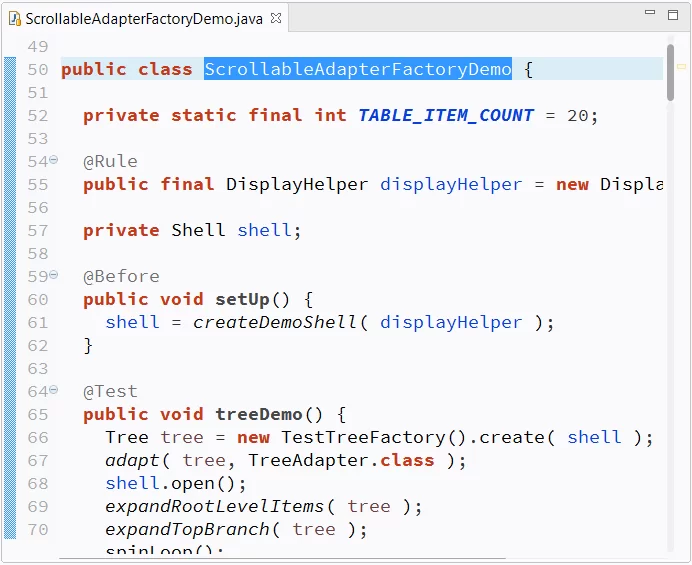Click expandTopBranch call on line 70
Screen dimensions: 692x565
point(187,529)
